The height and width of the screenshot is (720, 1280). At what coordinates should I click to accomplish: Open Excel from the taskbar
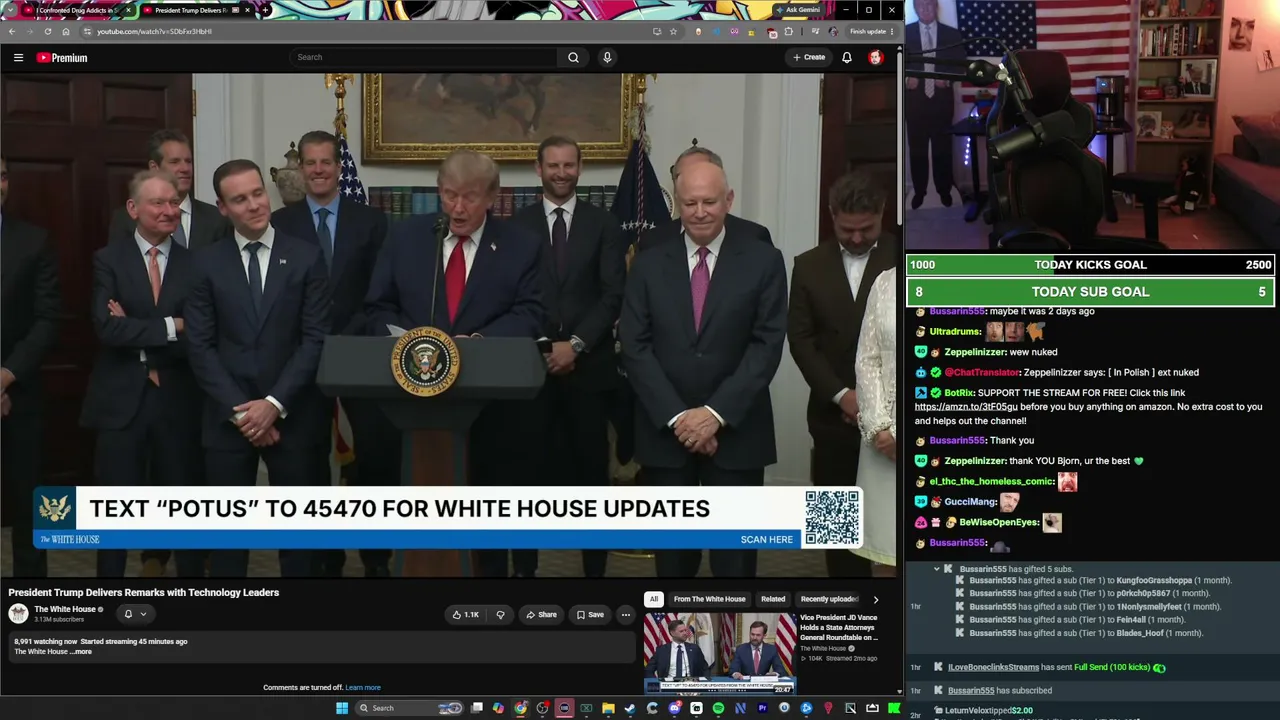[x=586, y=708]
